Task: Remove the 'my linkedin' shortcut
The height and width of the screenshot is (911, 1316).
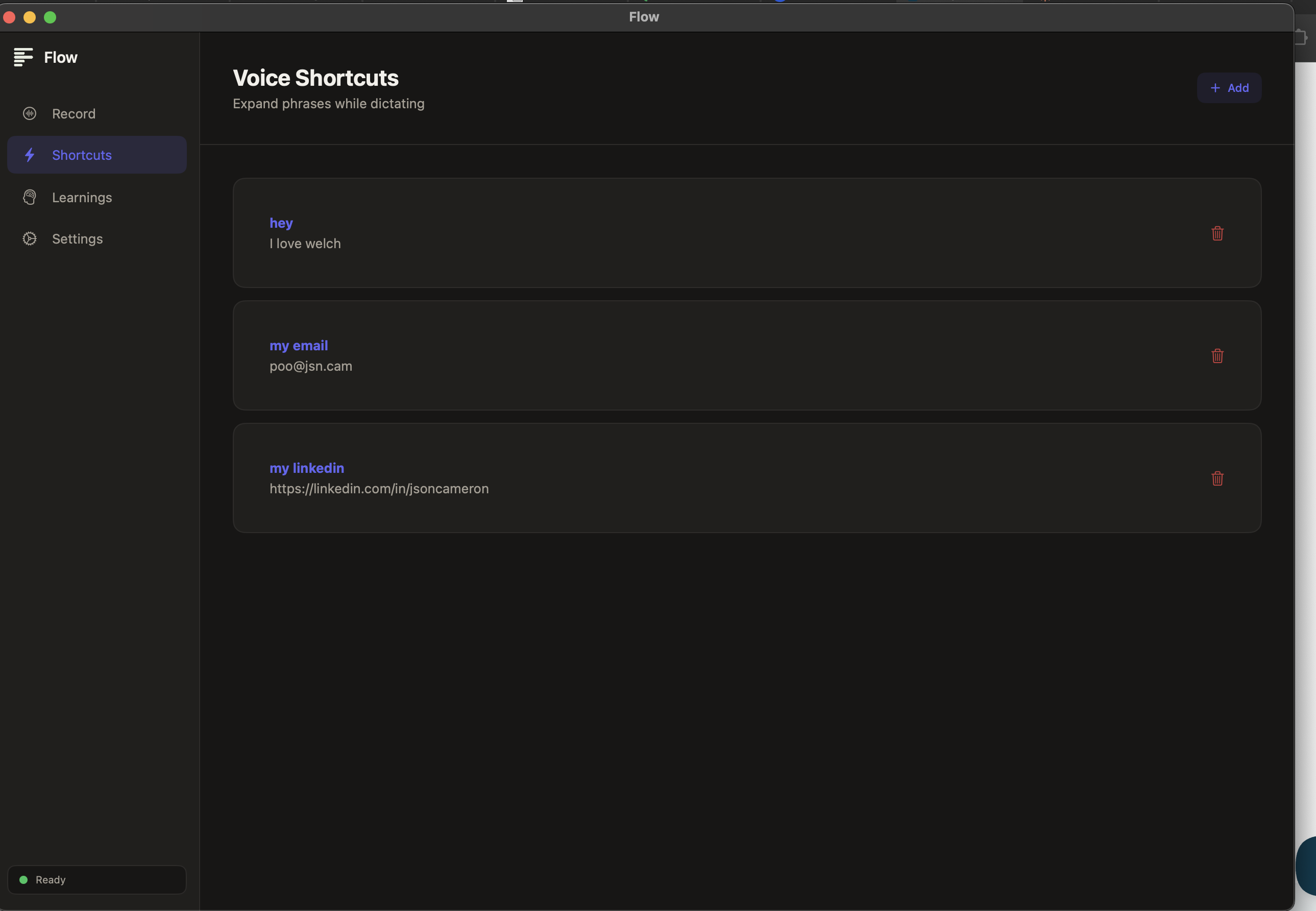Action: (x=1217, y=478)
